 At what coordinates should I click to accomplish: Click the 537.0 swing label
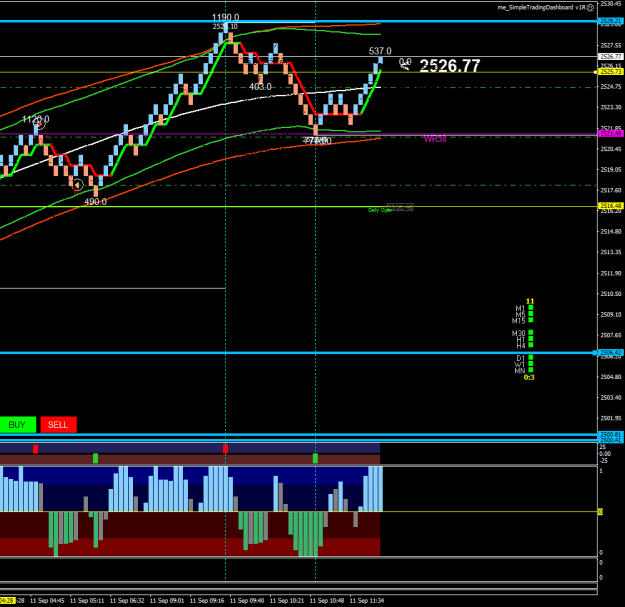coord(380,51)
